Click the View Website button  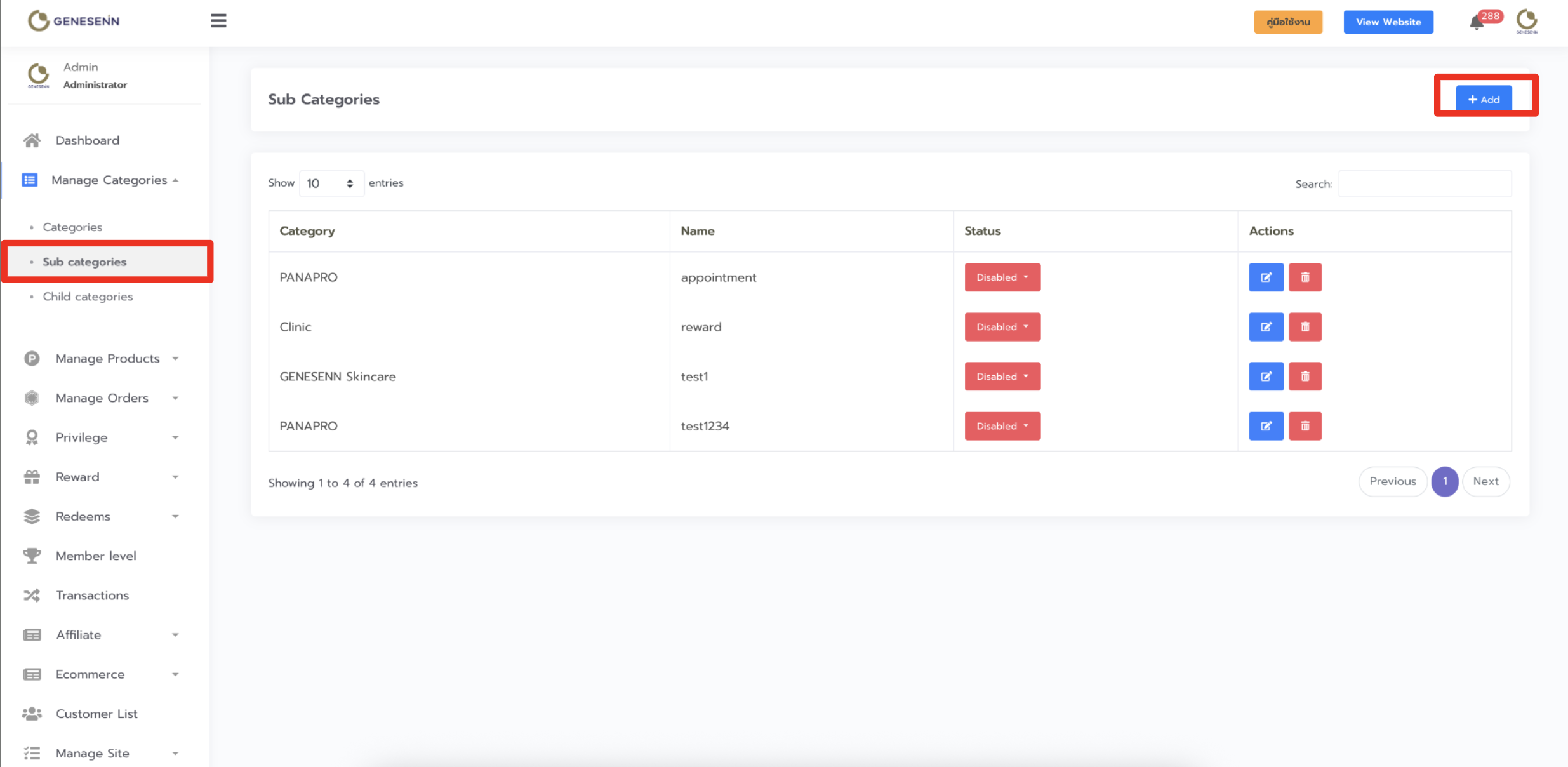click(1388, 22)
